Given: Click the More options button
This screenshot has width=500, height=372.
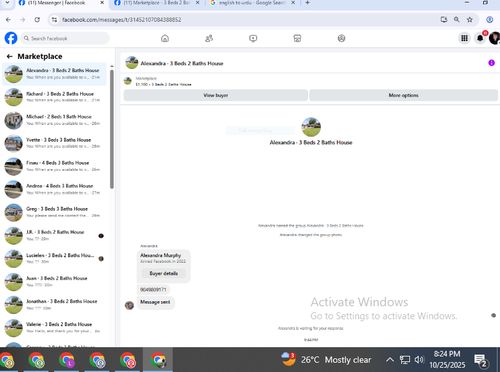Looking at the screenshot, I should [403, 95].
